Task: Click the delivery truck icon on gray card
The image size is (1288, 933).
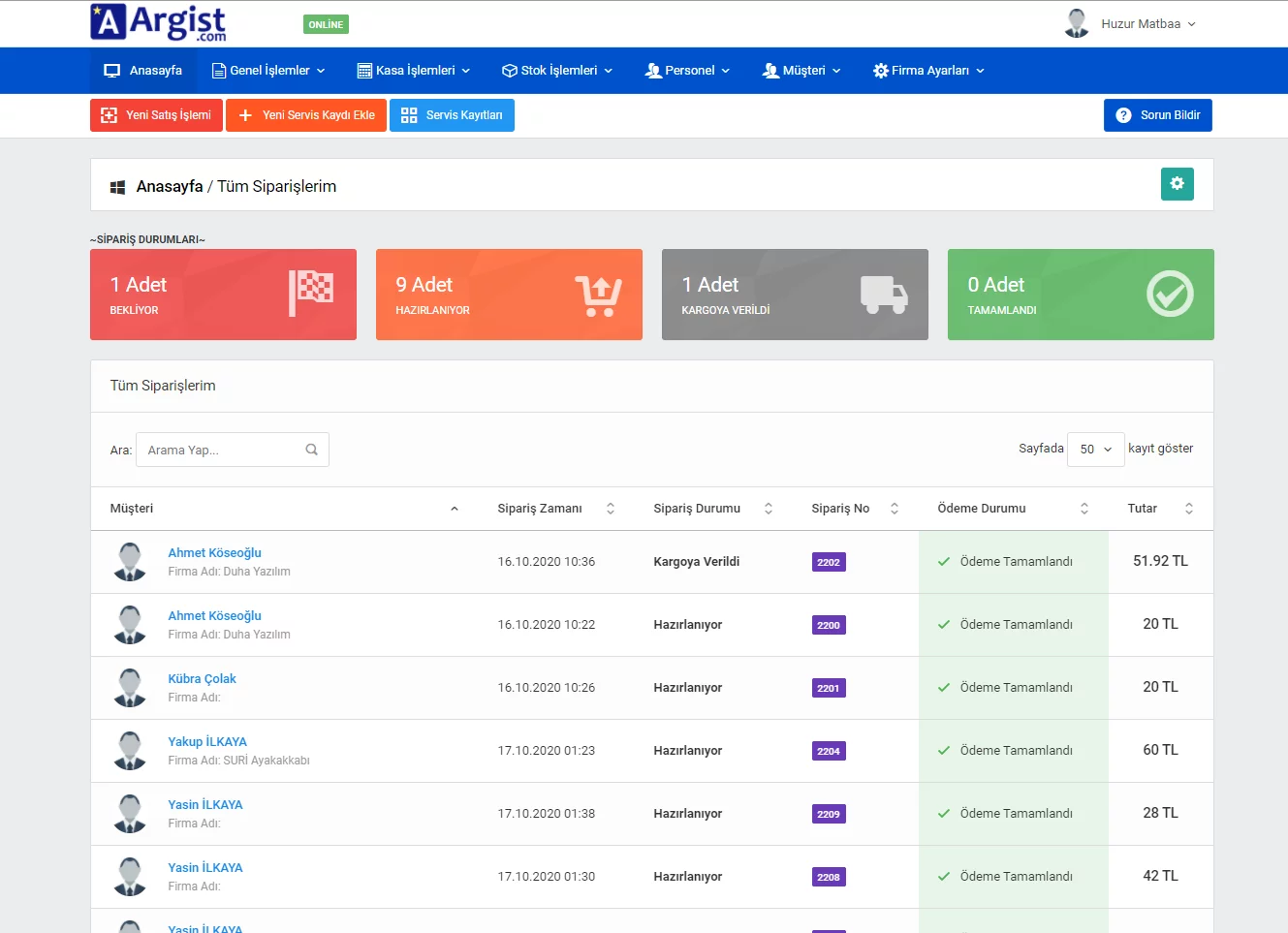Action: point(883,295)
